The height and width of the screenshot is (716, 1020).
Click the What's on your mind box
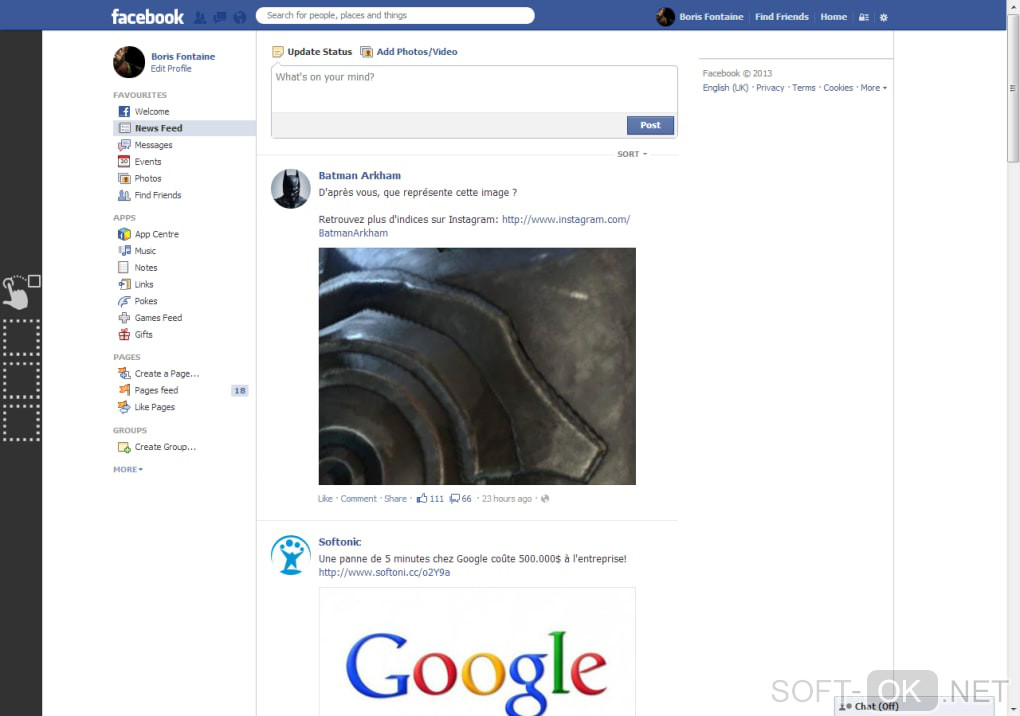(x=474, y=89)
